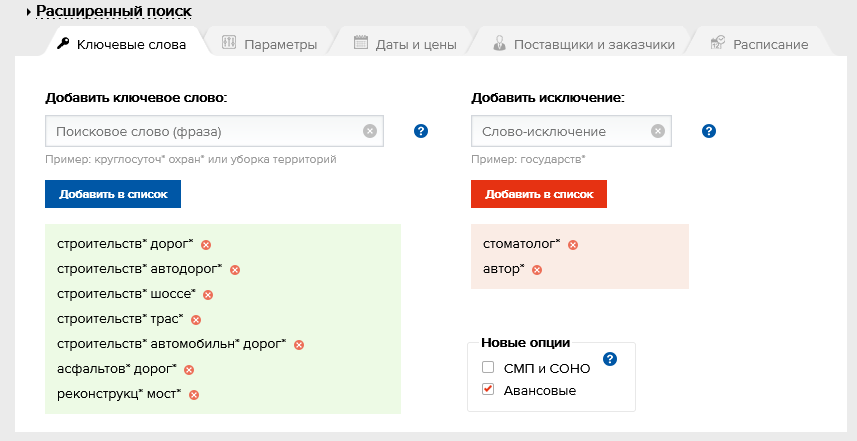This screenshot has height=441, width=857.
Task: Remove exclusion word 'стоматолог*'
Action: 573,245
